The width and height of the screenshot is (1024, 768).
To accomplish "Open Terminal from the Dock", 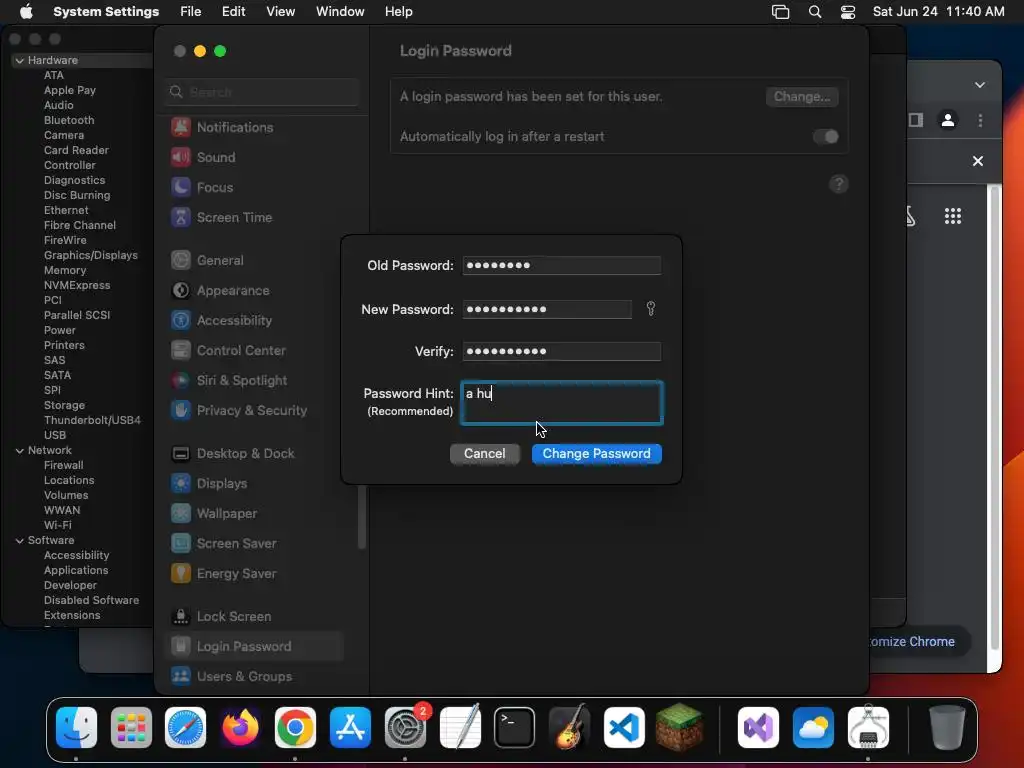I will [515, 727].
